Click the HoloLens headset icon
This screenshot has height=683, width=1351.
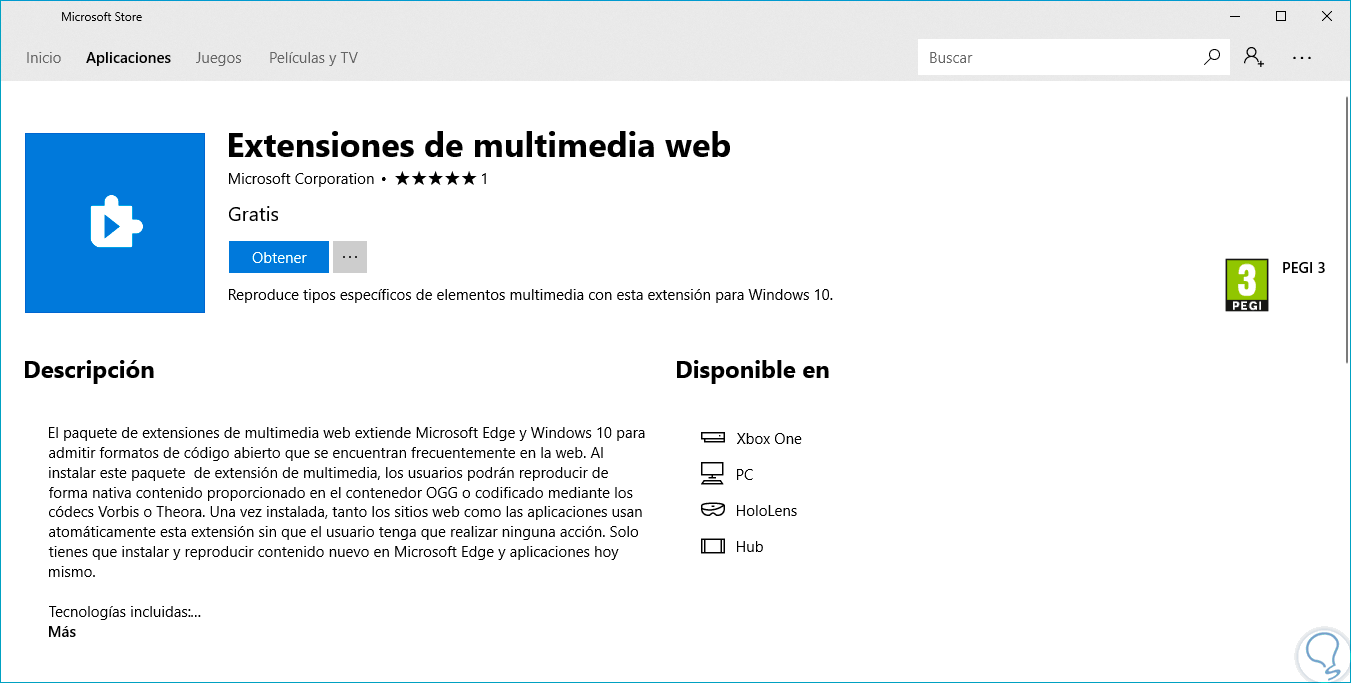click(x=712, y=510)
